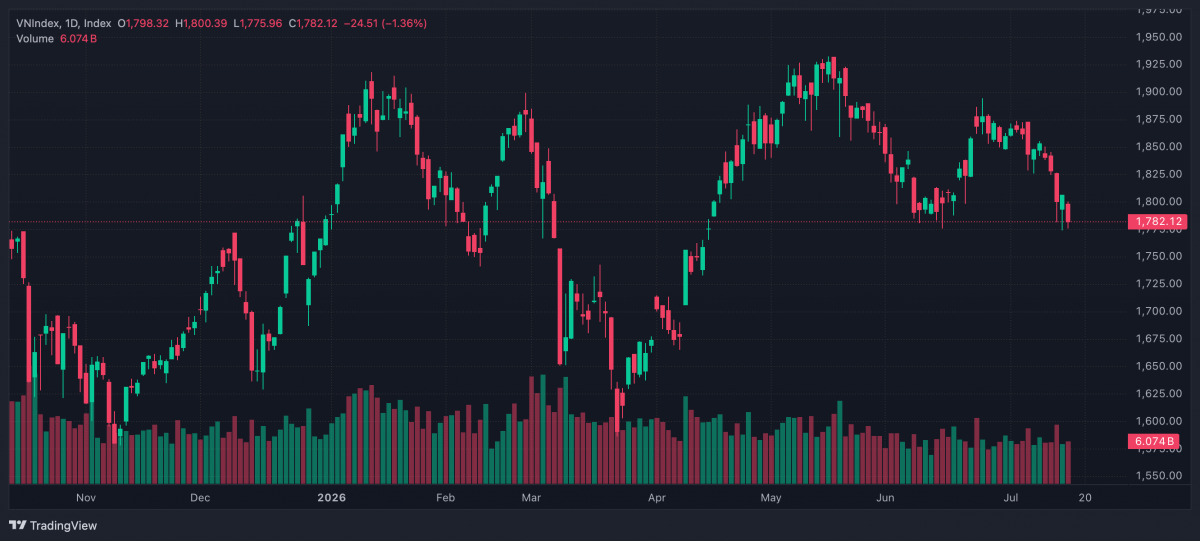Click the Mar label on time axis
Image resolution: width=1200 pixels, height=541 pixels.
pyautogui.click(x=532, y=497)
